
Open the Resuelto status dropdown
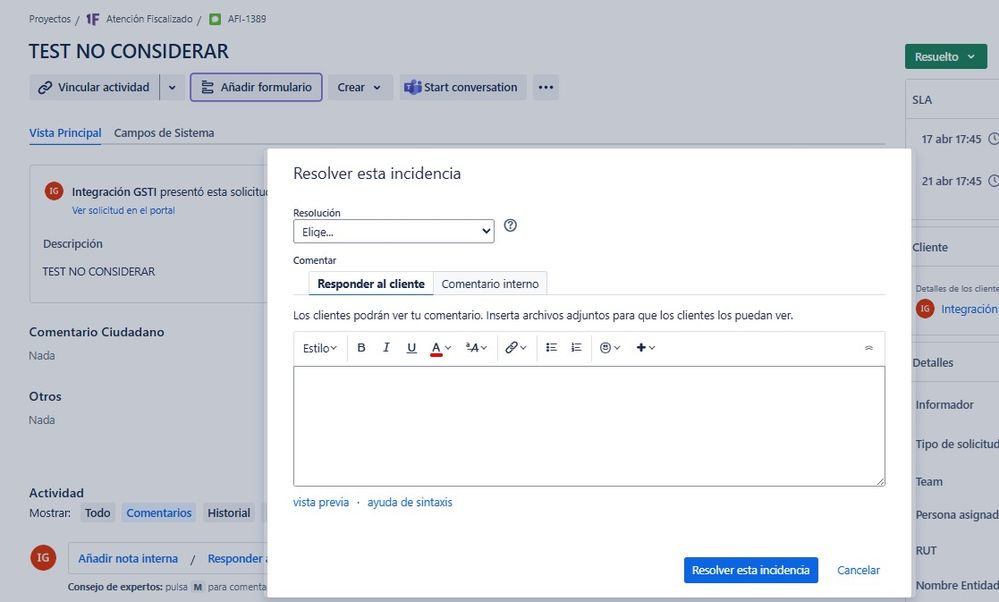pyautogui.click(x=945, y=57)
